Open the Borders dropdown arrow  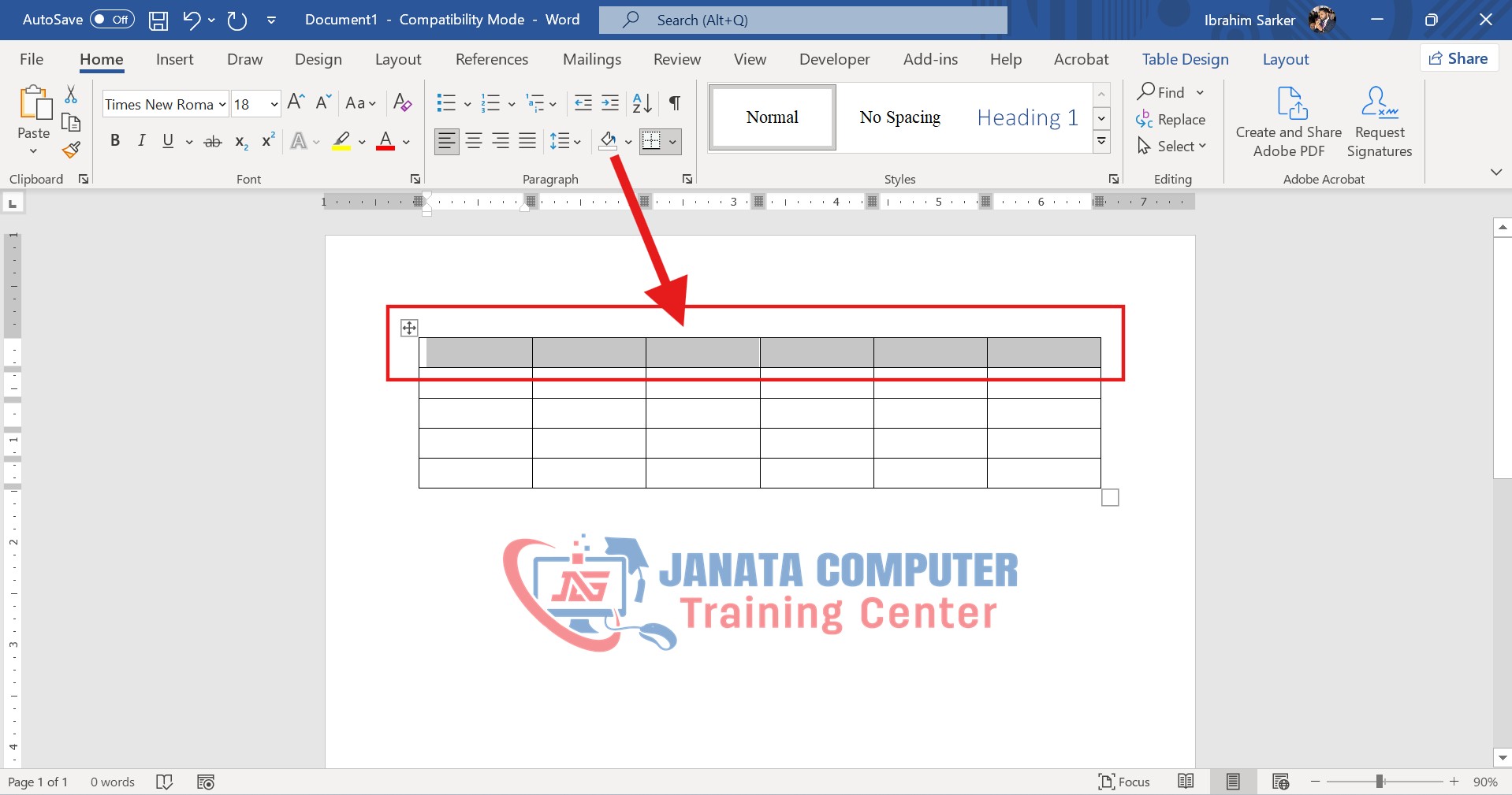672,142
